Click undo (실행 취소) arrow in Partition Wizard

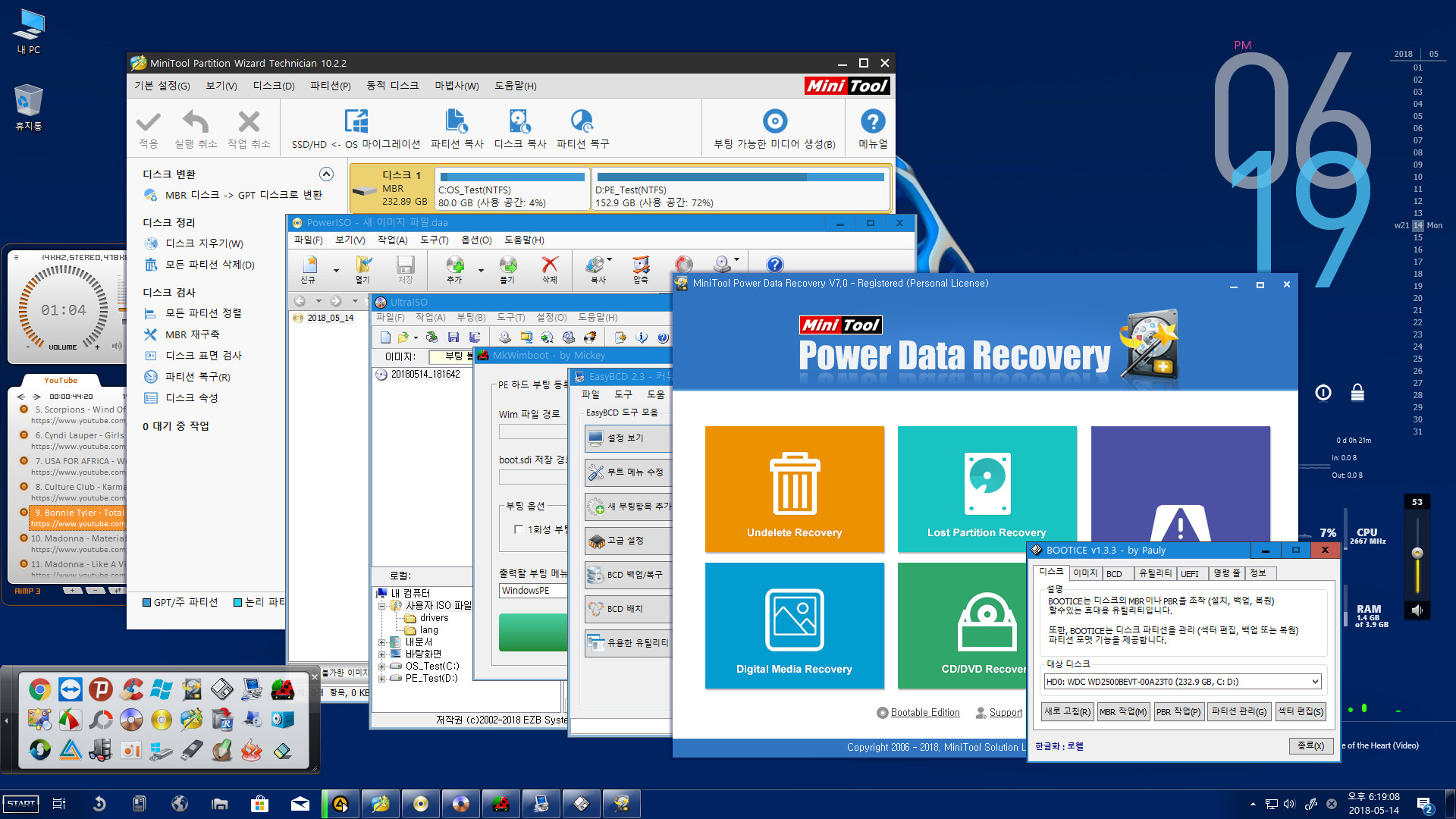point(196,121)
